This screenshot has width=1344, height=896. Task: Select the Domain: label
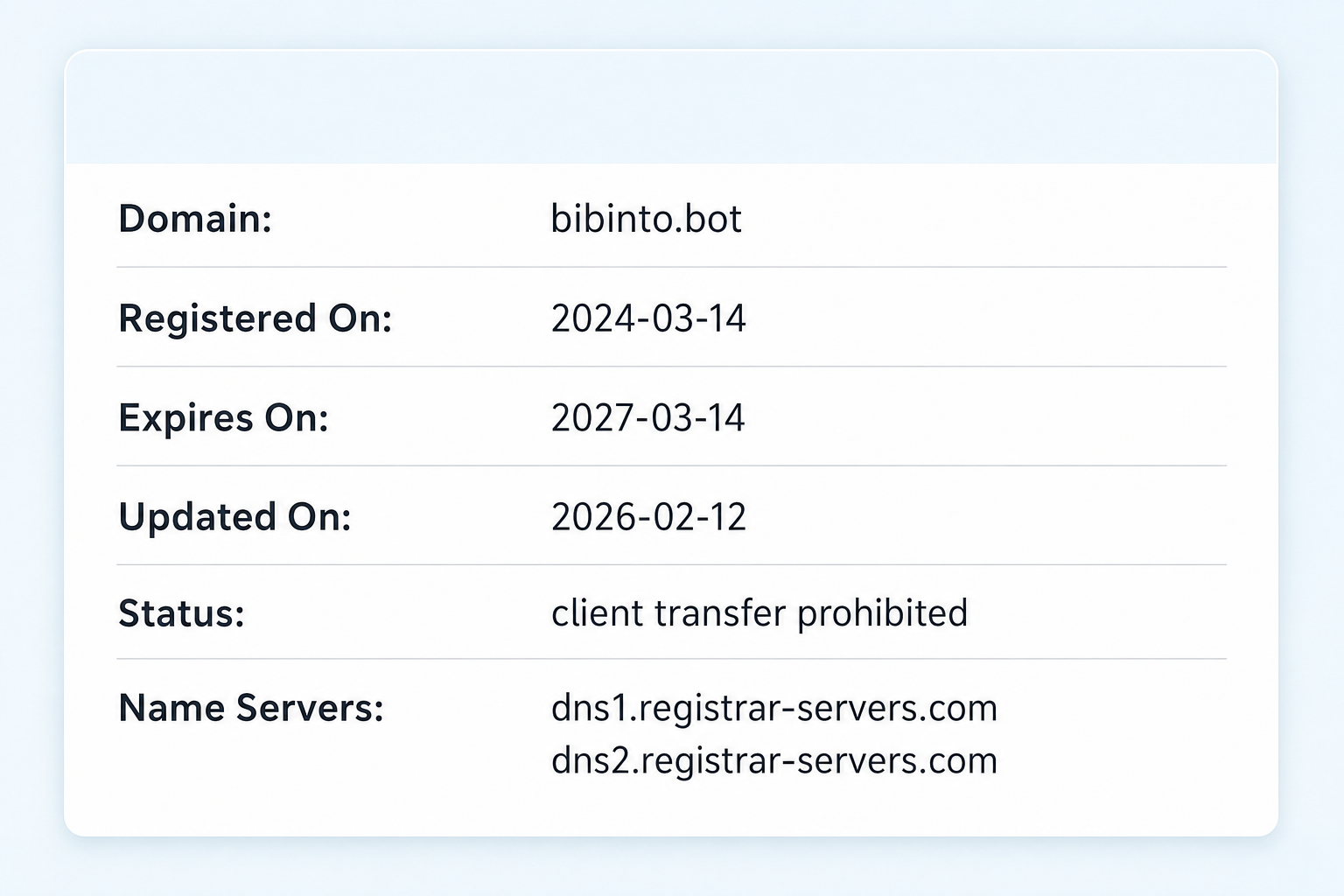(195, 219)
